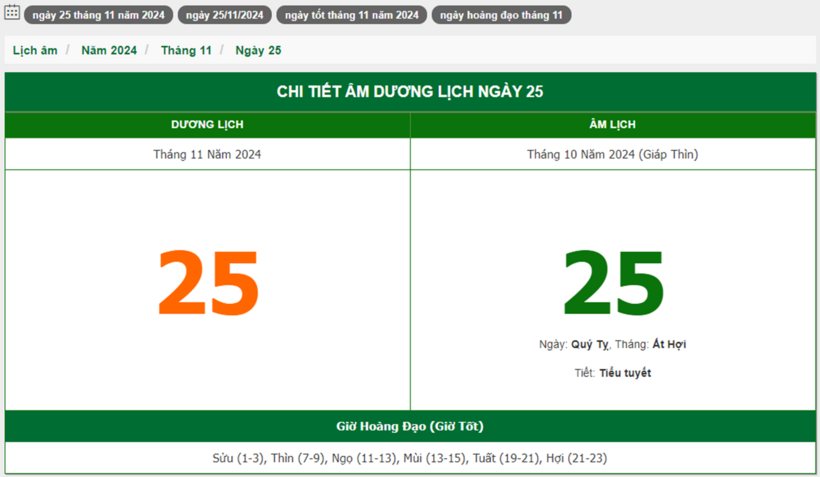Click 'Tháng 11 Năm 2024' solar month text
The width and height of the screenshot is (820, 477).
click(x=207, y=154)
